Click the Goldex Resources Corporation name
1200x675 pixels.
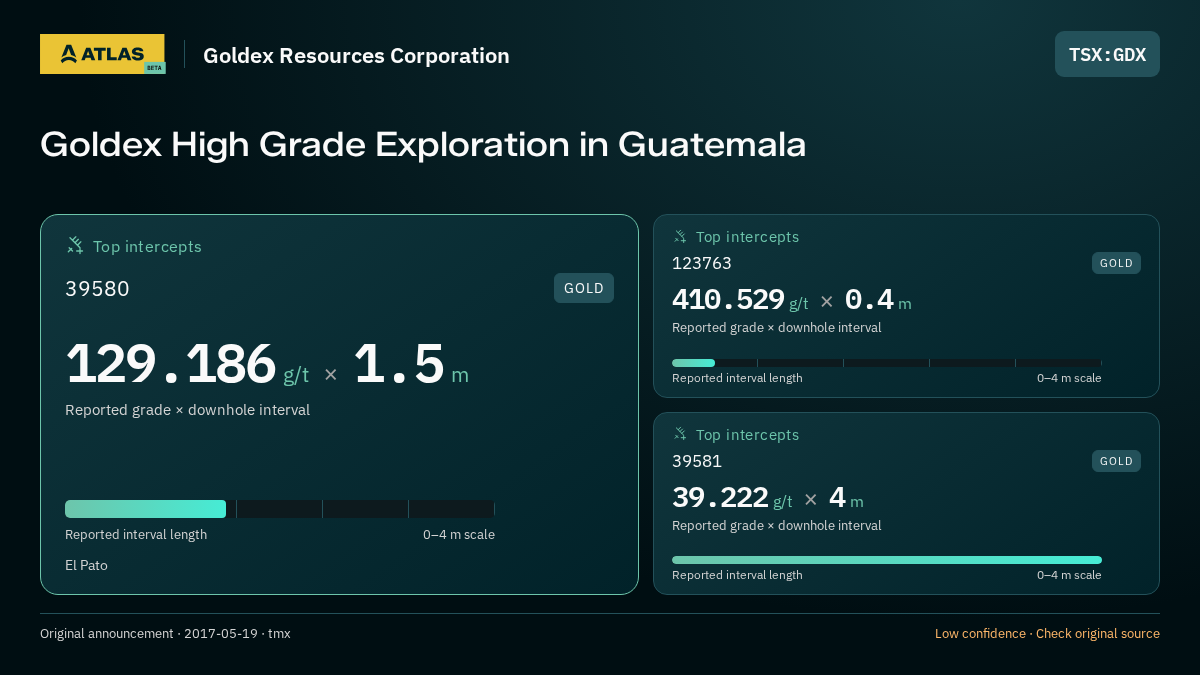[356, 56]
